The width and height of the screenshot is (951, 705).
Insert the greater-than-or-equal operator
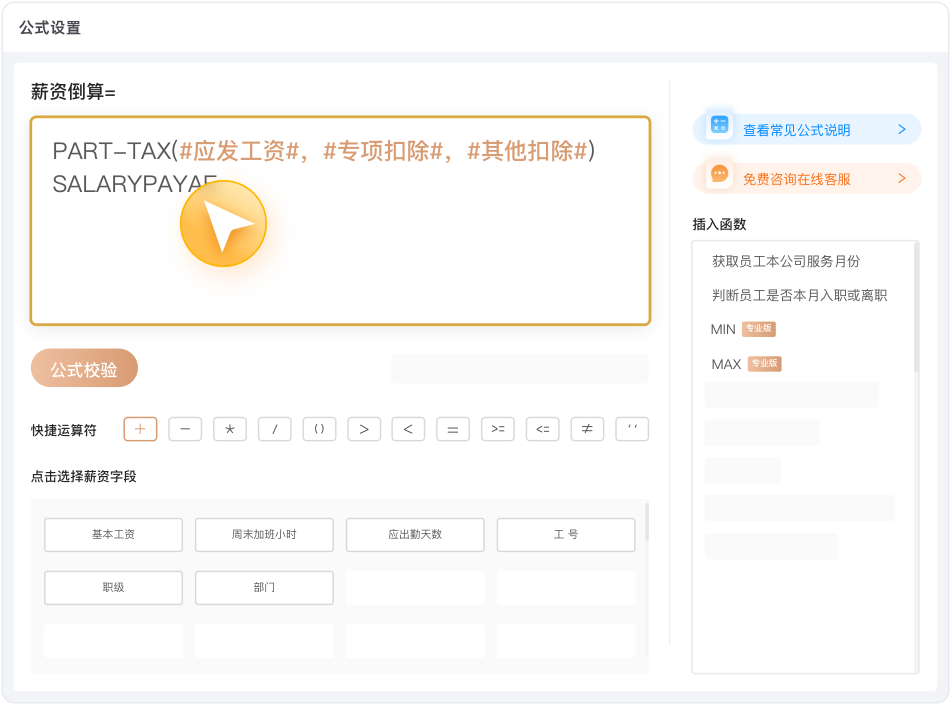coord(498,429)
